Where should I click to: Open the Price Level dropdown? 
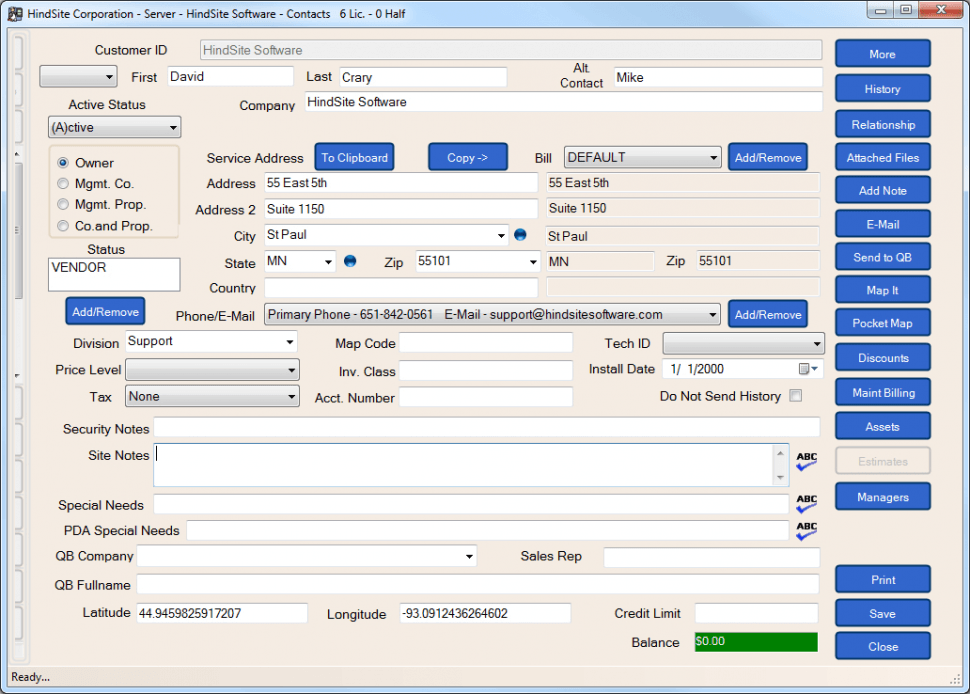click(x=212, y=370)
